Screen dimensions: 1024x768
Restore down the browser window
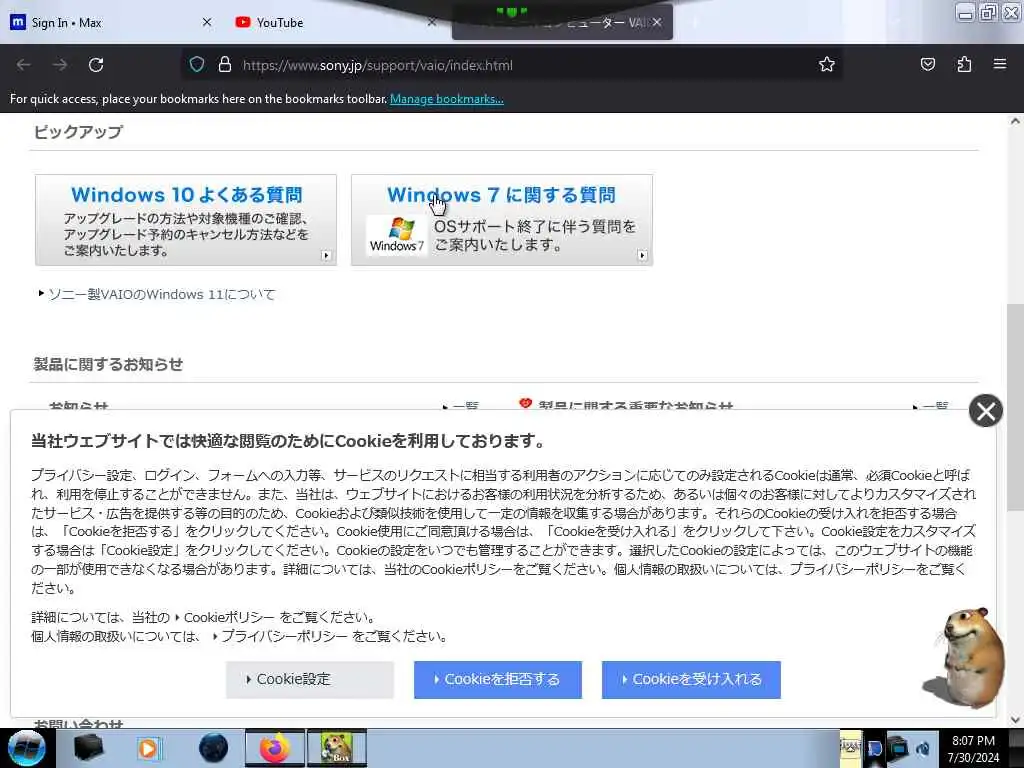[989, 12]
